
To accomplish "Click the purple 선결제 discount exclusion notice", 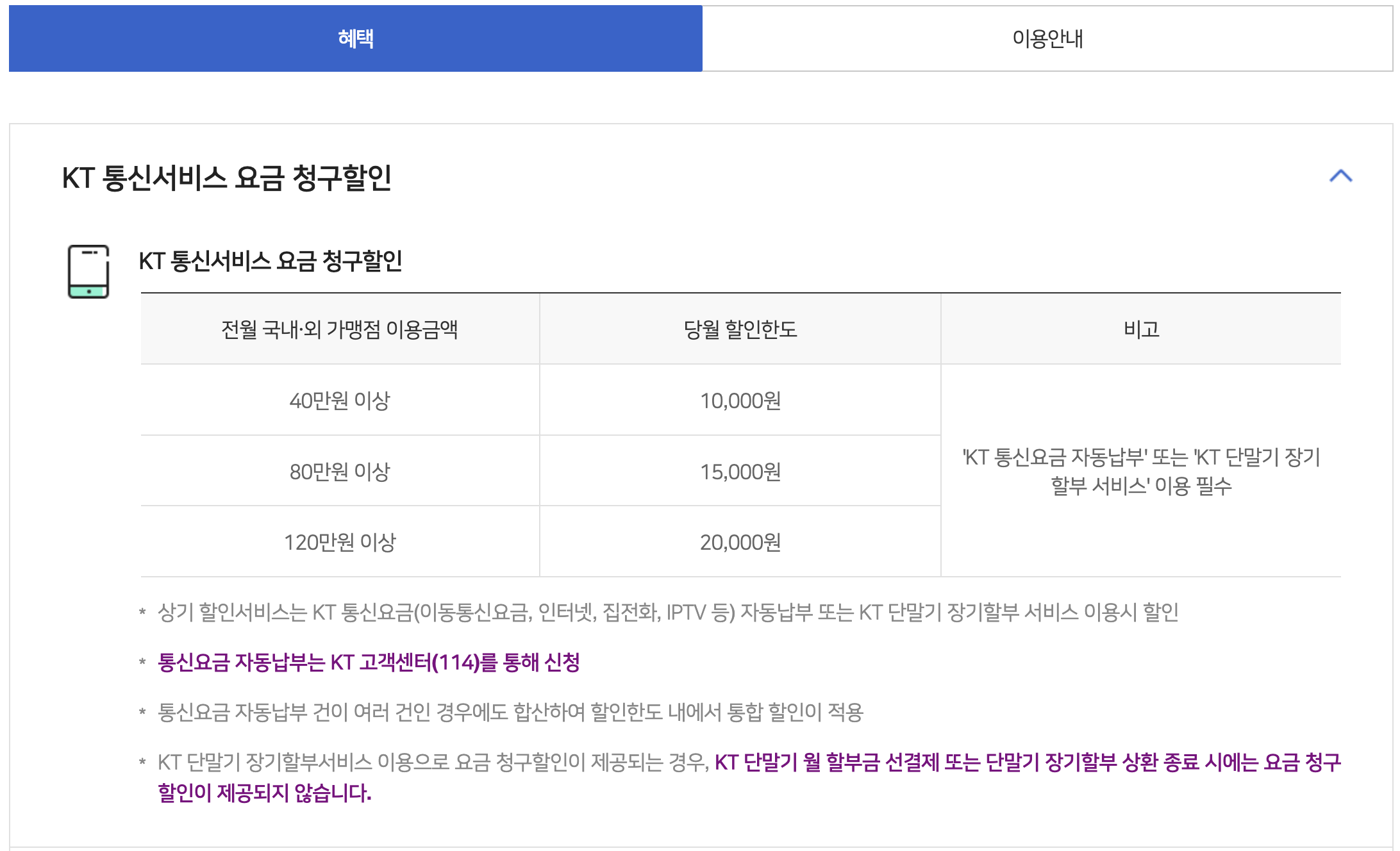I will click(x=1026, y=763).
